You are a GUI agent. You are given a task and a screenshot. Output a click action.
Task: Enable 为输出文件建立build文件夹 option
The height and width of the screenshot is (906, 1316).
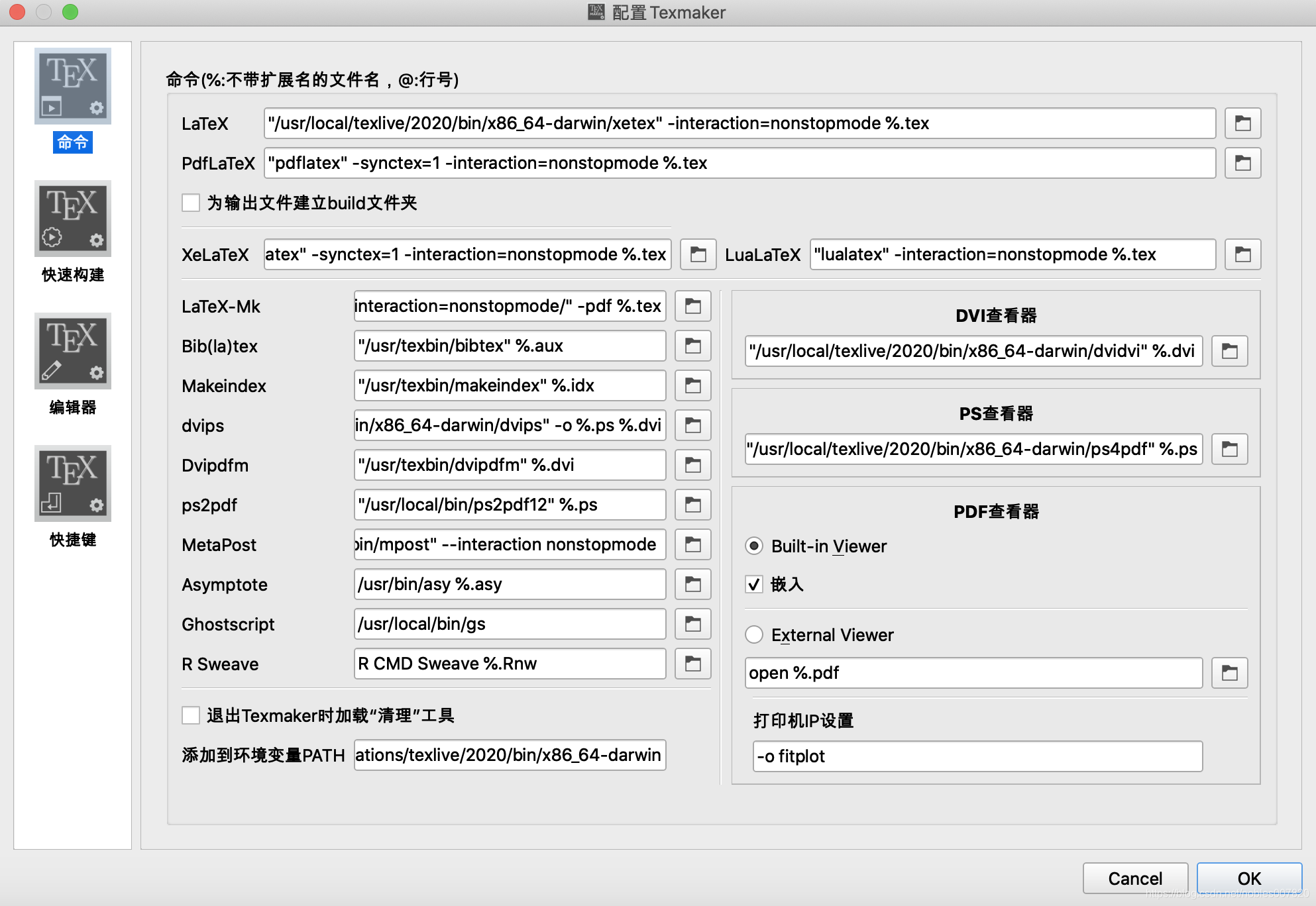pyautogui.click(x=191, y=203)
